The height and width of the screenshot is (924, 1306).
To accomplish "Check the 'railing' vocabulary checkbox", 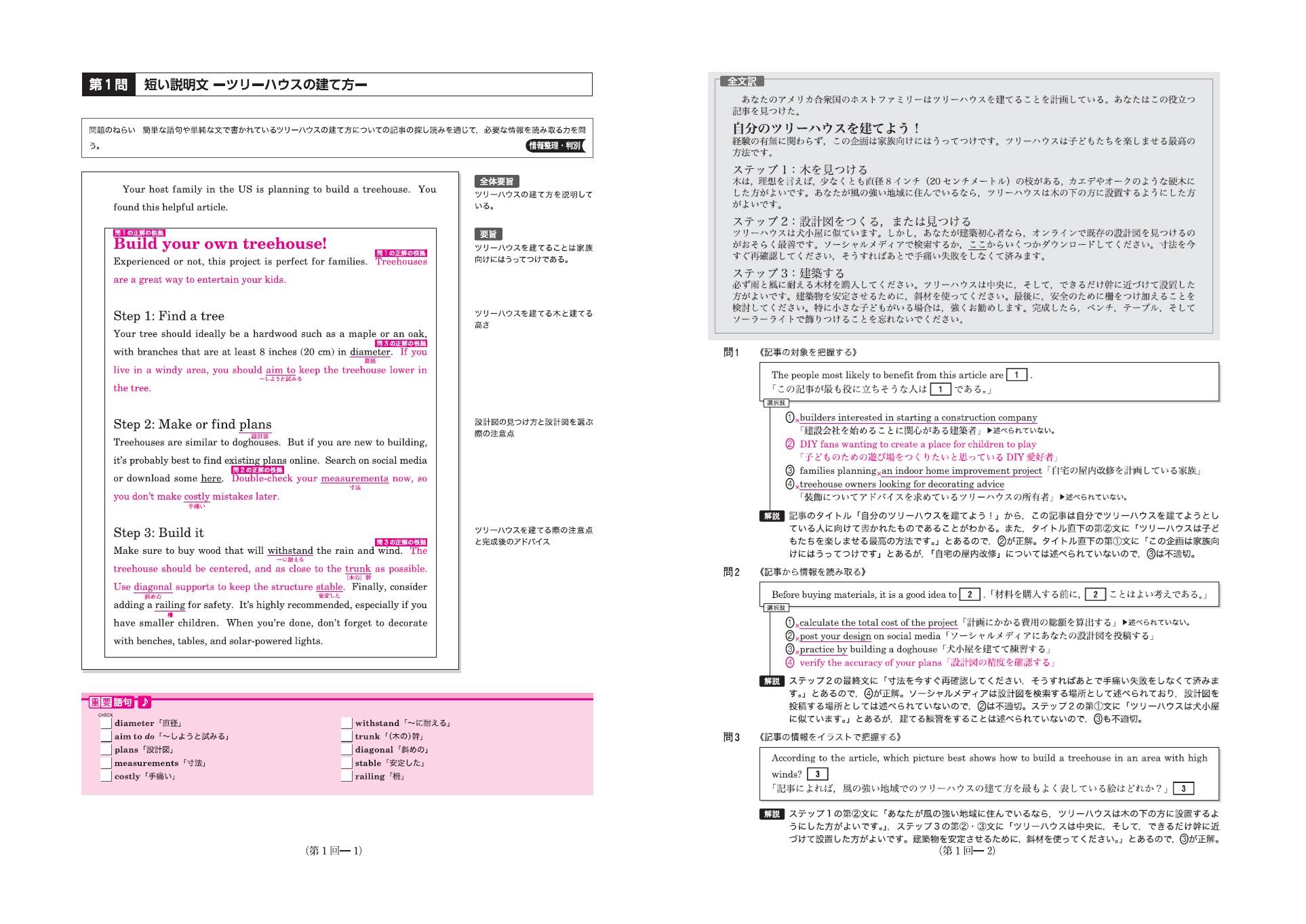I will (x=347, y=777).
